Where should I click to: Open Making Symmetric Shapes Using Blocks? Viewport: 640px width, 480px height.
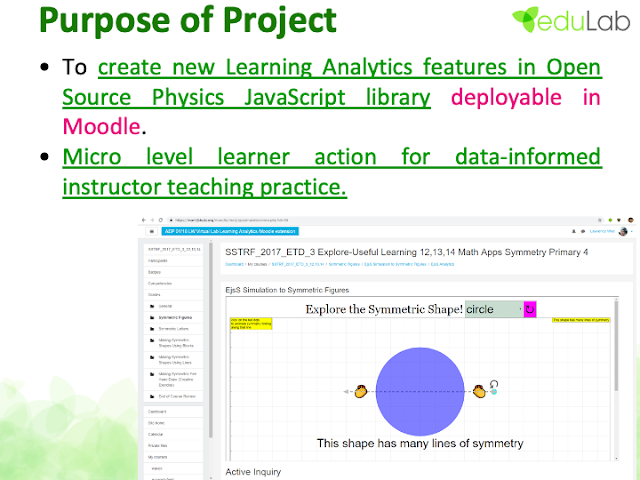[176, 343]
